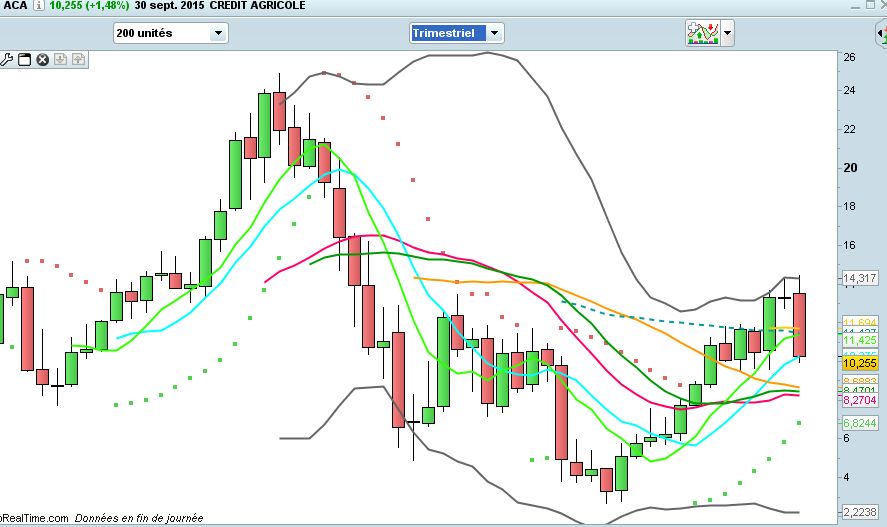Click the partially visible icon at right toolbar edge
The height and width of the screenshot is (527, 887).
881,34
